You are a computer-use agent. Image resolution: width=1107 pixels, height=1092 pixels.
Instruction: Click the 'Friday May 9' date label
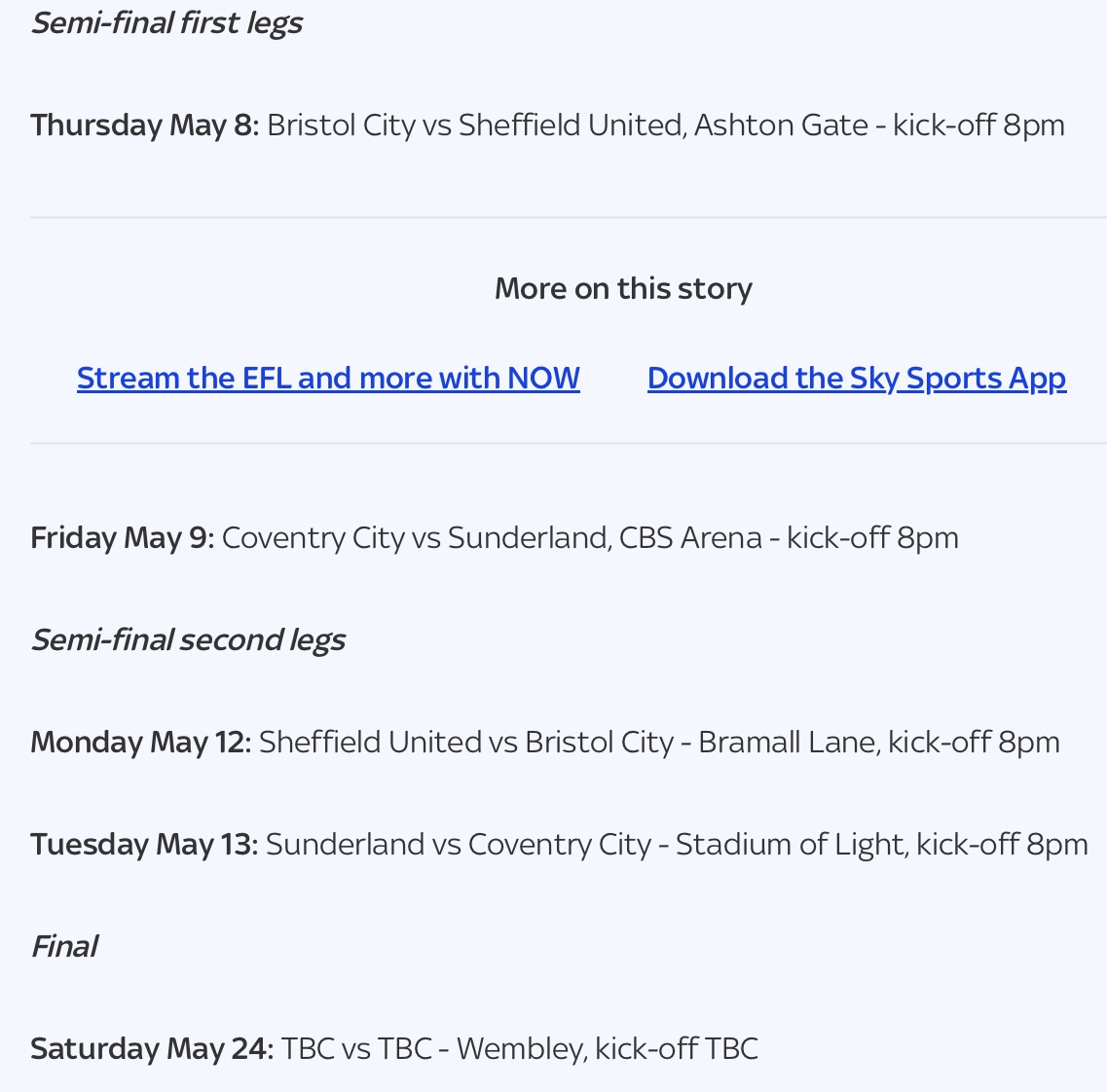pos(120,537)
